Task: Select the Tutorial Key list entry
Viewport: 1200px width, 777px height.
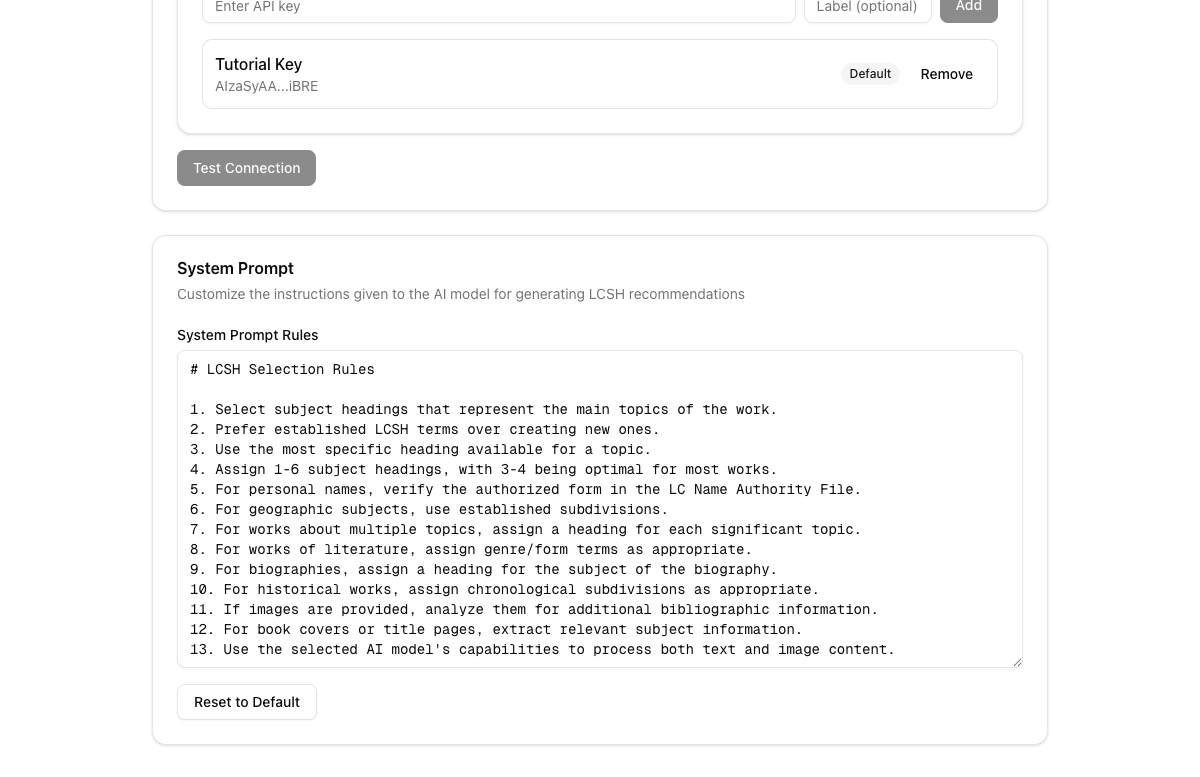Action: (x=600, y=74)
